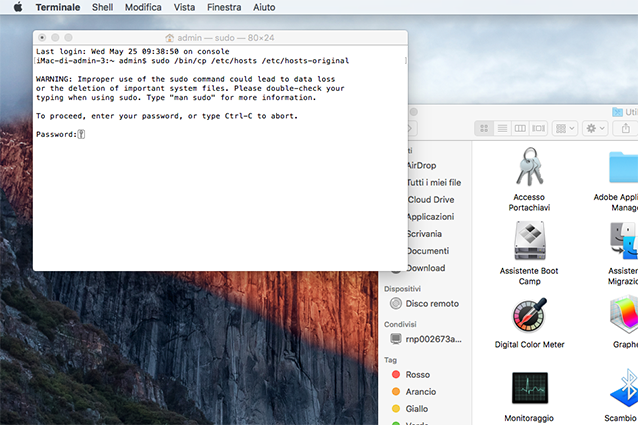Select Scrivania in Finder sidebar
638x425 pixels.
[424, 234]
